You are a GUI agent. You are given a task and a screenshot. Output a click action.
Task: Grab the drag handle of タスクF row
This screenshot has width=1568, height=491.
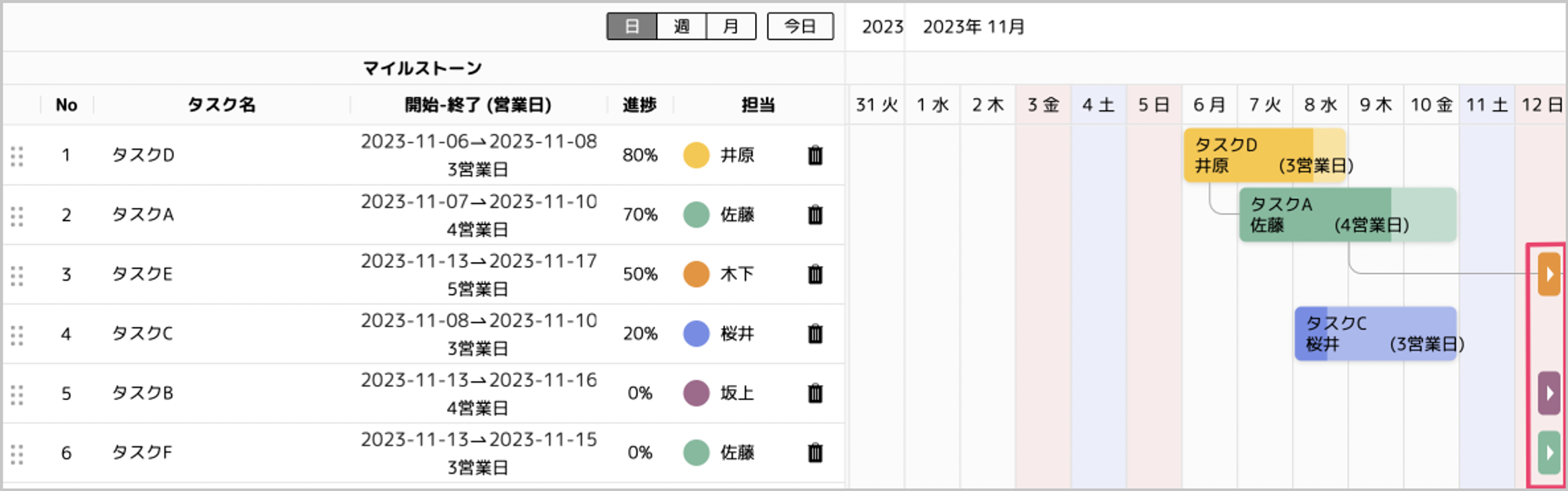tap(17, 454)
